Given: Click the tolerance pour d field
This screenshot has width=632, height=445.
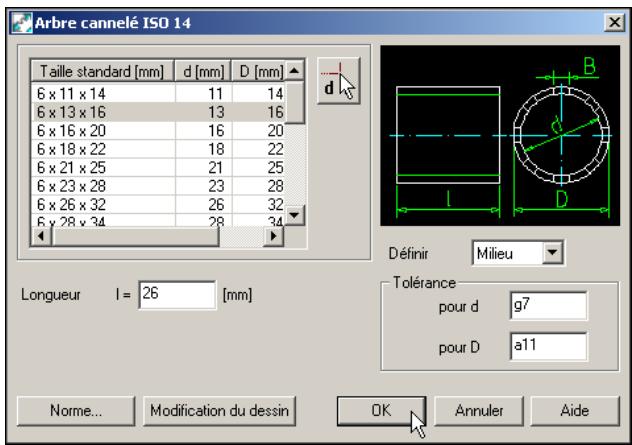Looking at the screenshot, I should coord(548,306).
